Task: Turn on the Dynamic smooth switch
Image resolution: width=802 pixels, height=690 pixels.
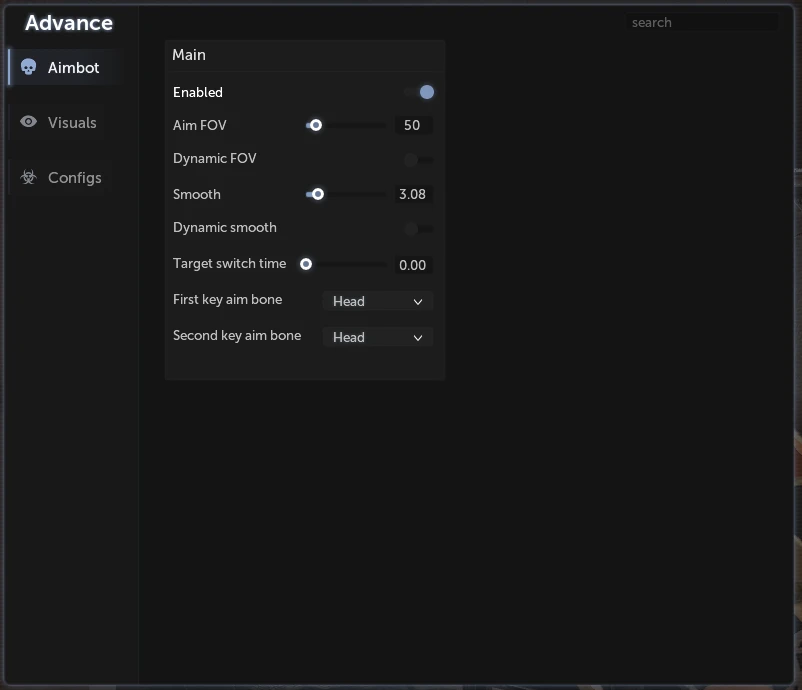Action: pos(418,229)
